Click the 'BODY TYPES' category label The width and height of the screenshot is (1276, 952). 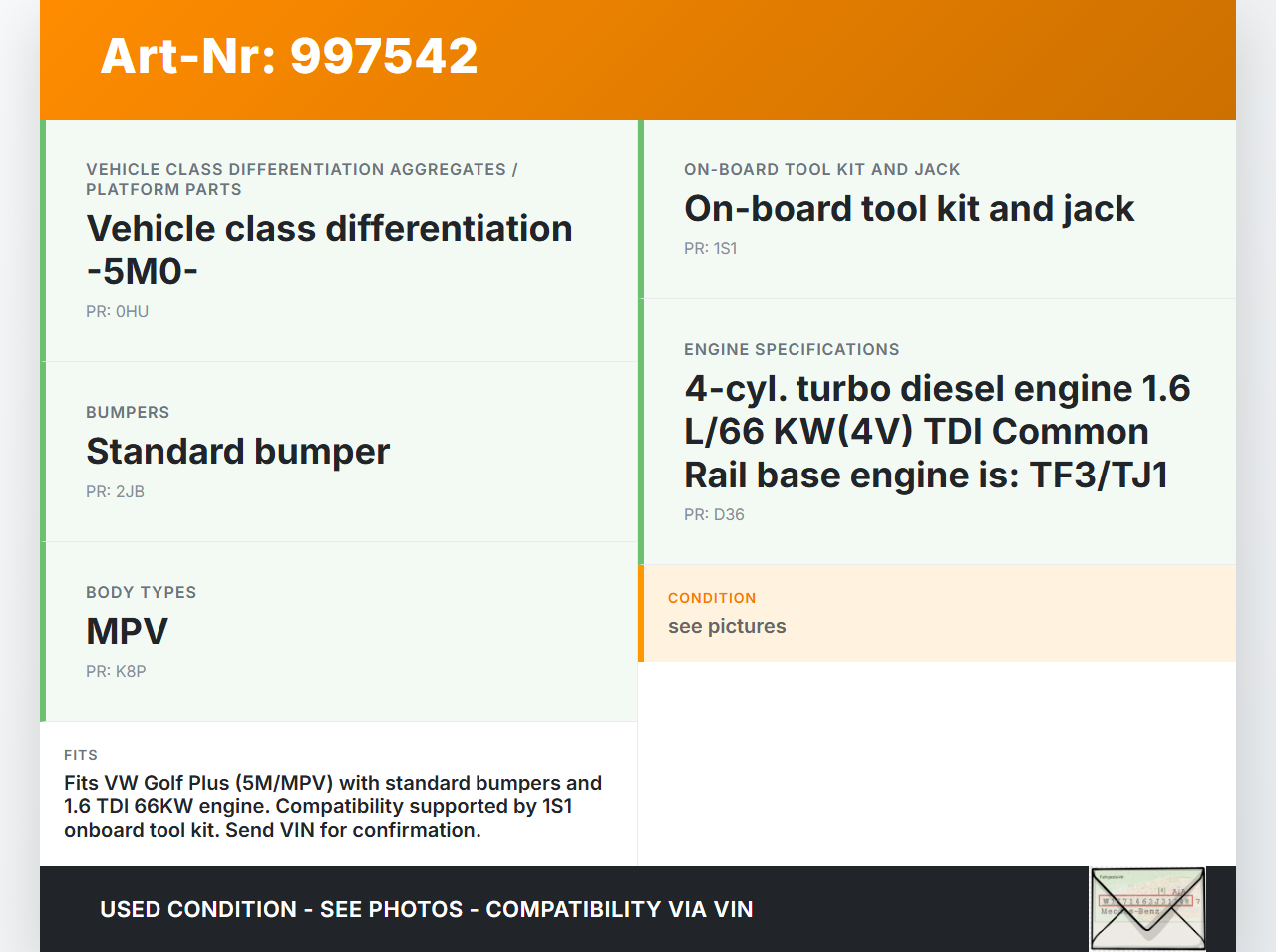pyautogui.click(x=141, y=592)
